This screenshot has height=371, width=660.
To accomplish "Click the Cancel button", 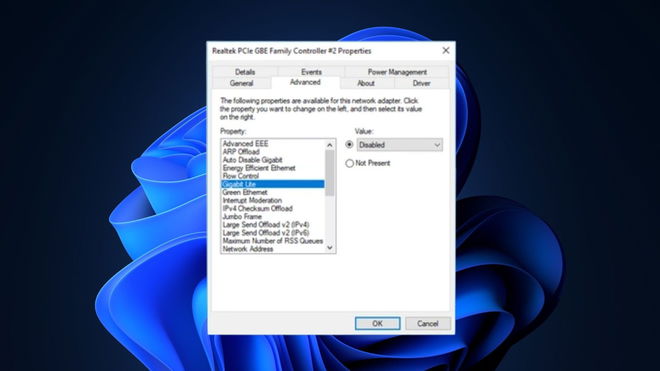I will click(428, 323).
